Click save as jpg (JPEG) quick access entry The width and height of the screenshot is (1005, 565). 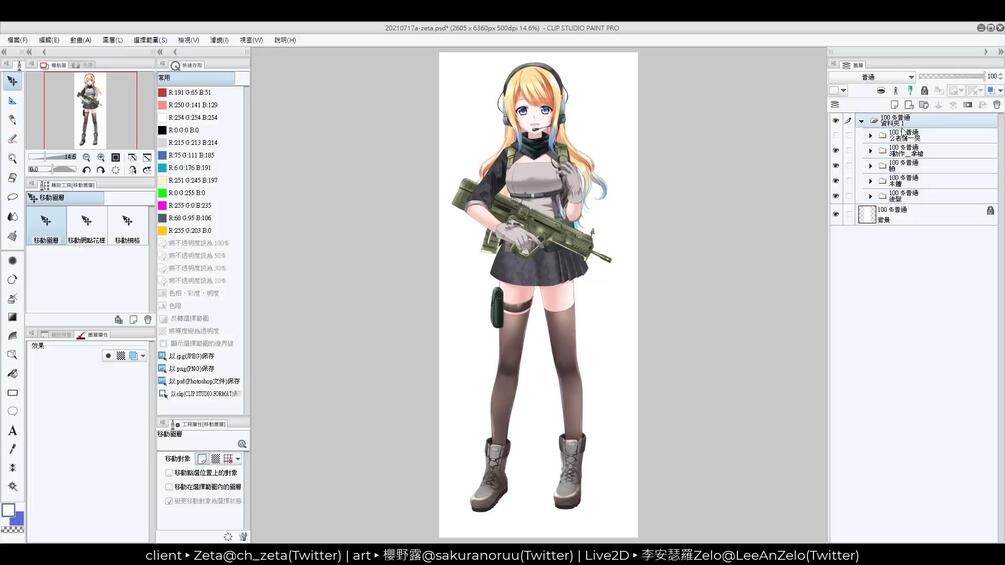tap(200, 356)
